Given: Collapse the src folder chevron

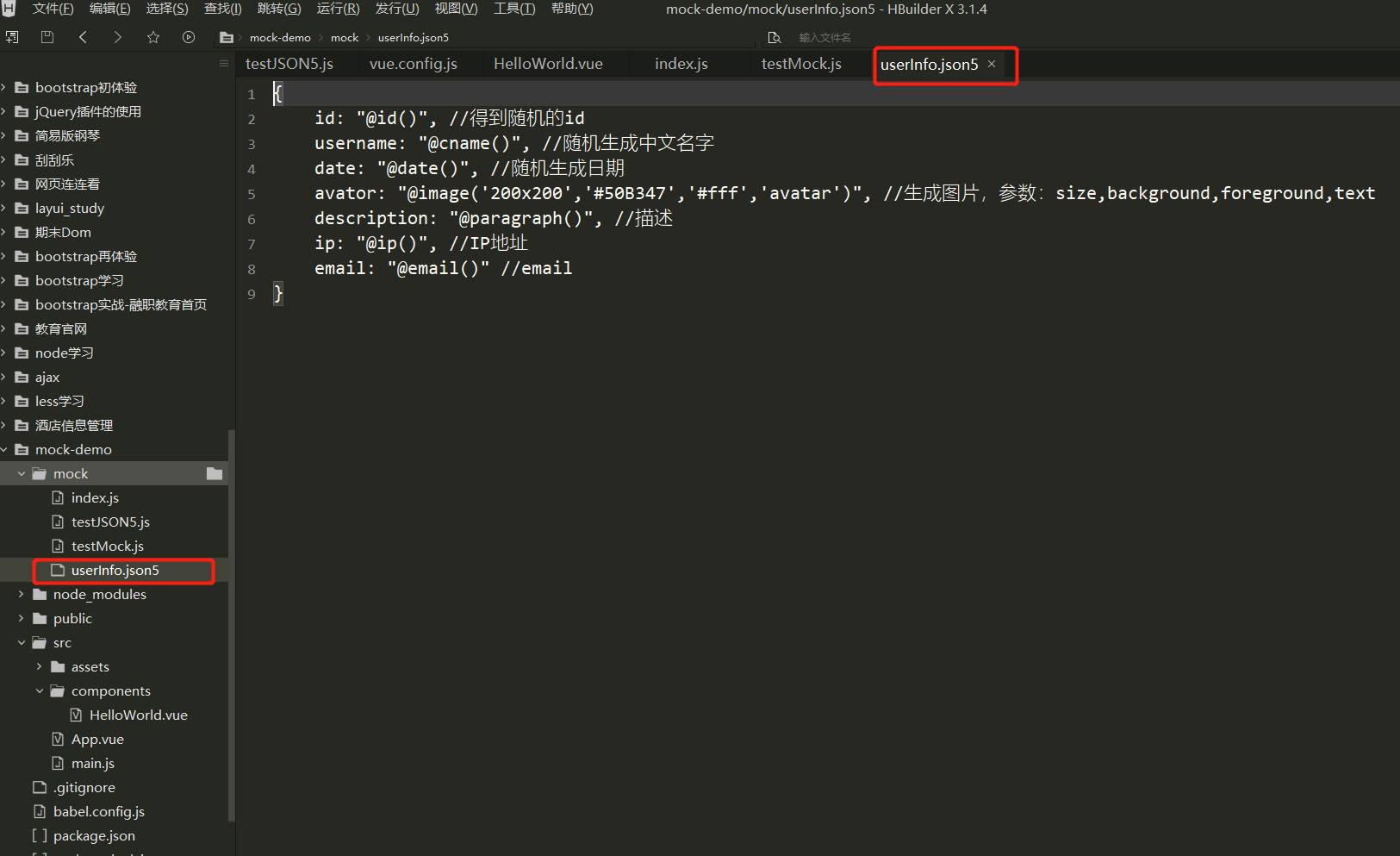Looking at the screenshot, I should point(22,642).
